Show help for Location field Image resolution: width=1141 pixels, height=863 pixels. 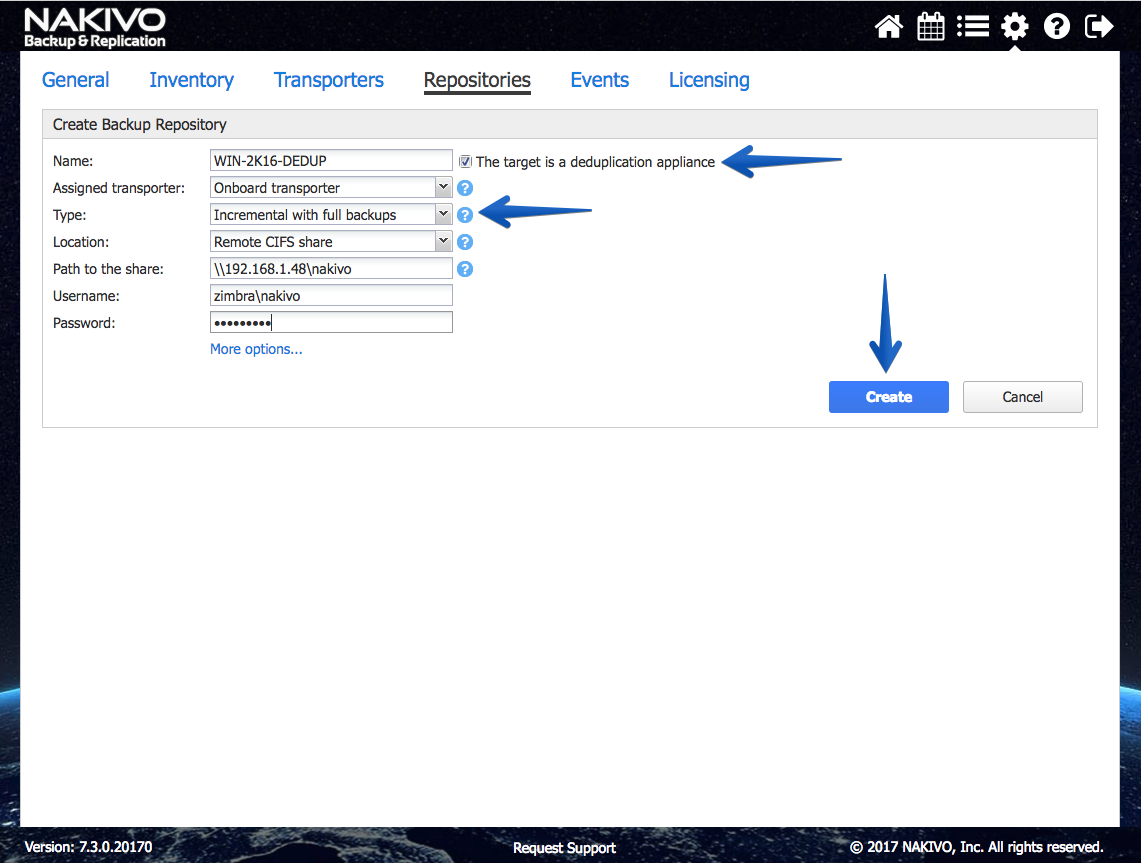coord(465,242)
